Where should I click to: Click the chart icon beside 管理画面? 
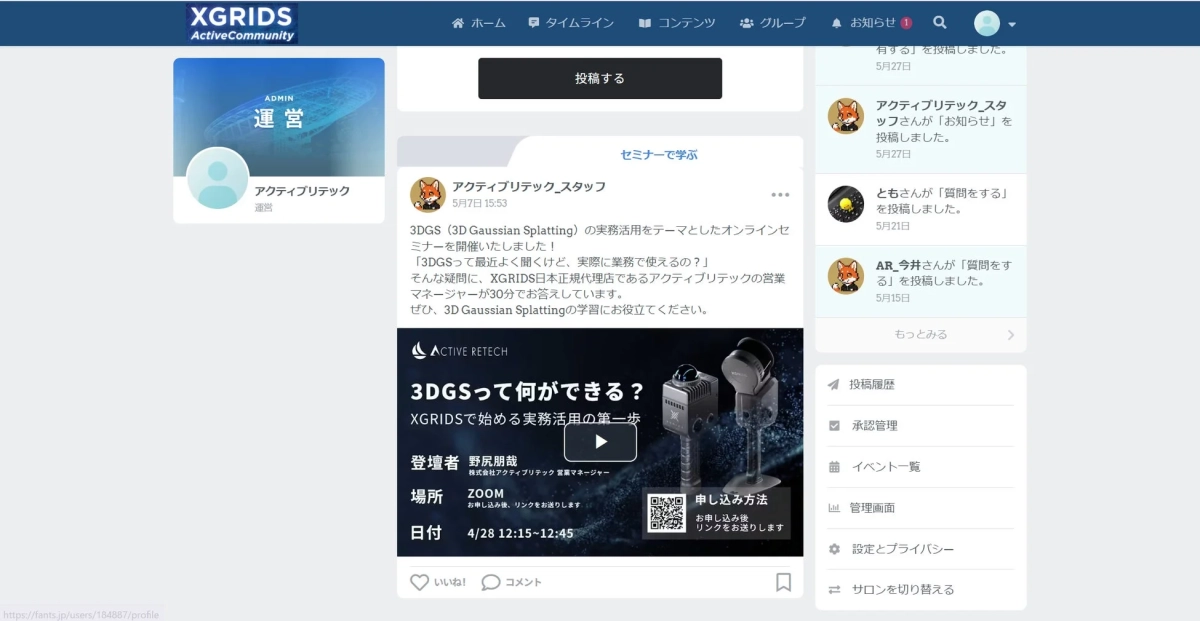(x=834, y=508)
